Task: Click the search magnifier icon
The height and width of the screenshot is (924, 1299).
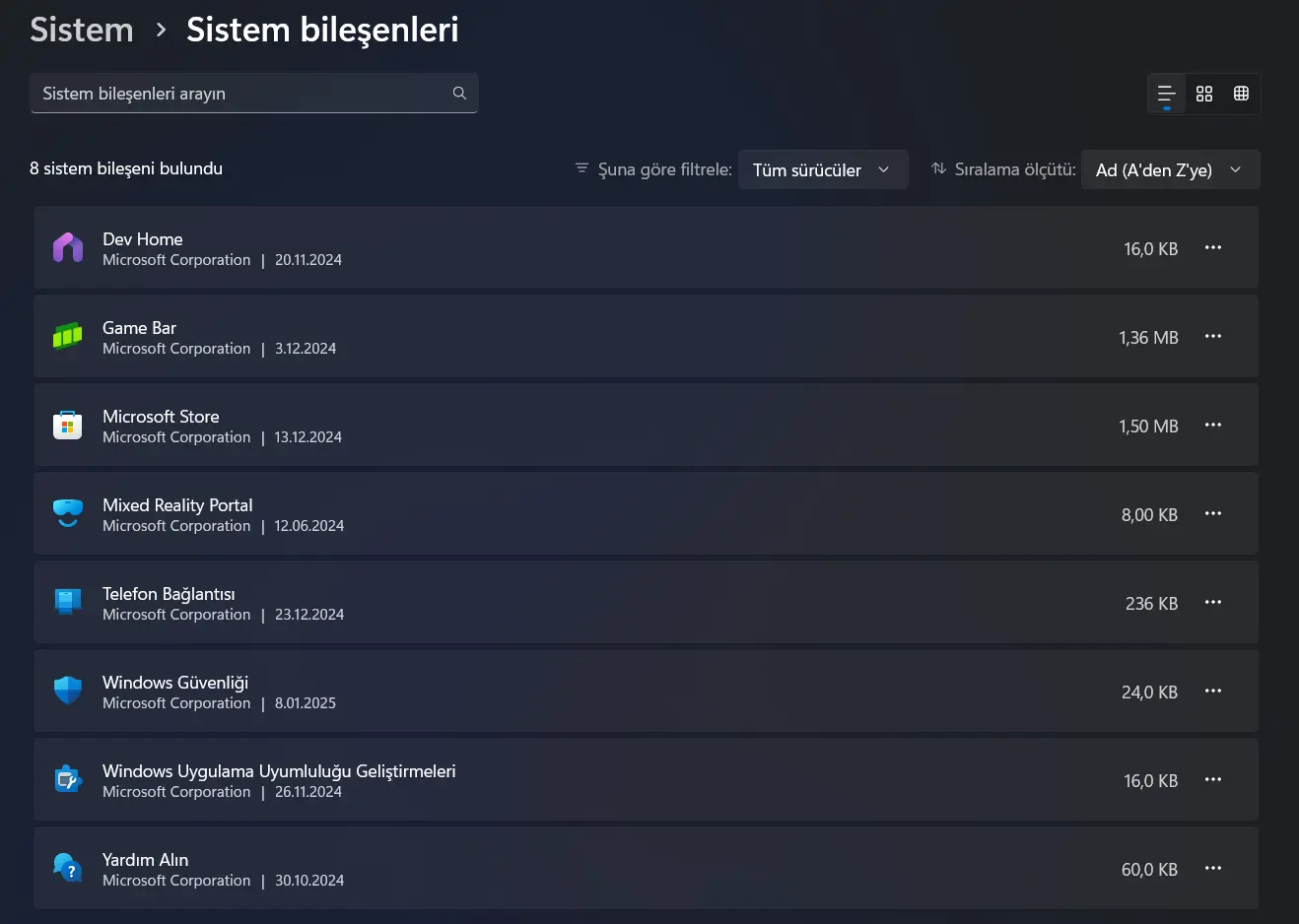Action: click(x=459, y=93)
